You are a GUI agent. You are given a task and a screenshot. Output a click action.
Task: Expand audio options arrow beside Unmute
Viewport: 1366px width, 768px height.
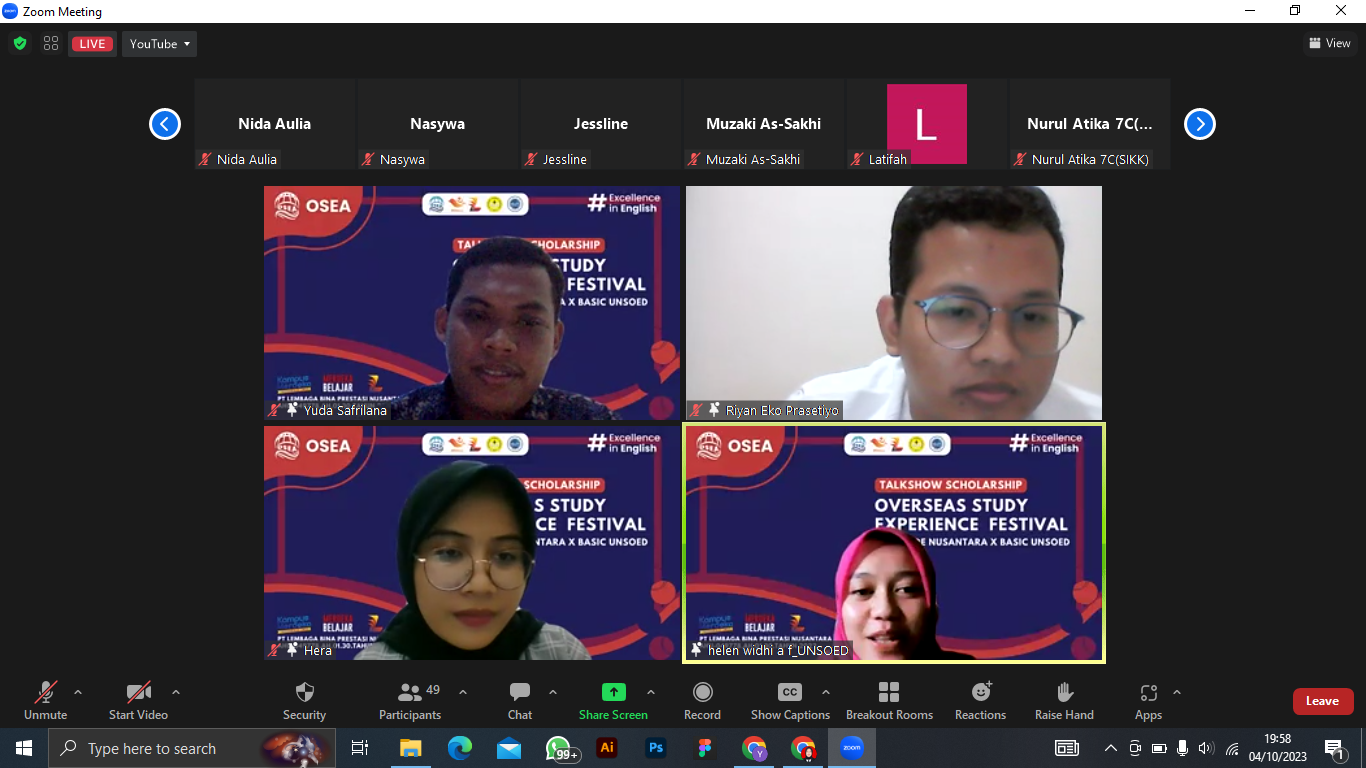78,692
